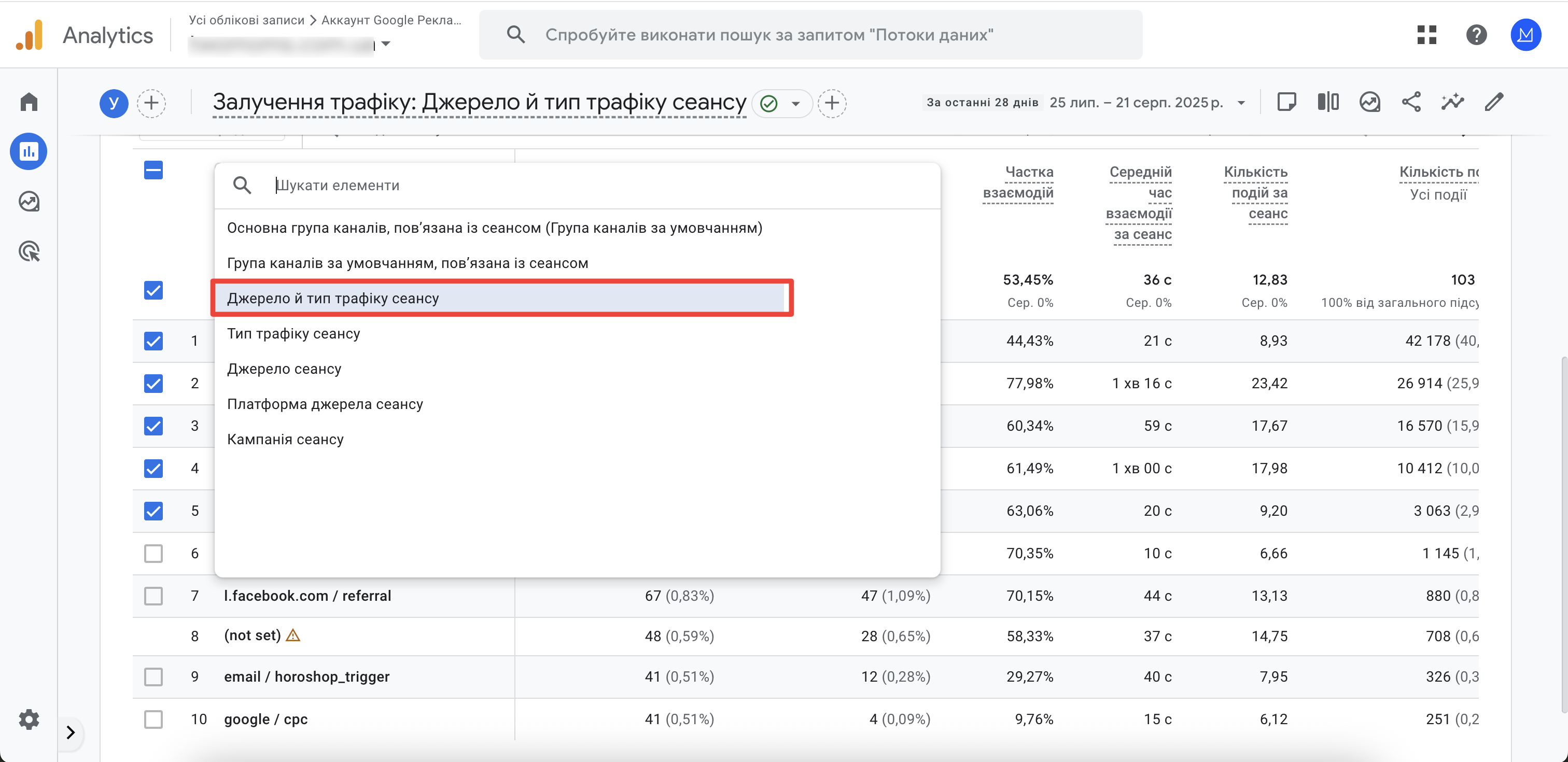
Task: Click the pencil icon to customize the report
Action: click(1494, 102)
